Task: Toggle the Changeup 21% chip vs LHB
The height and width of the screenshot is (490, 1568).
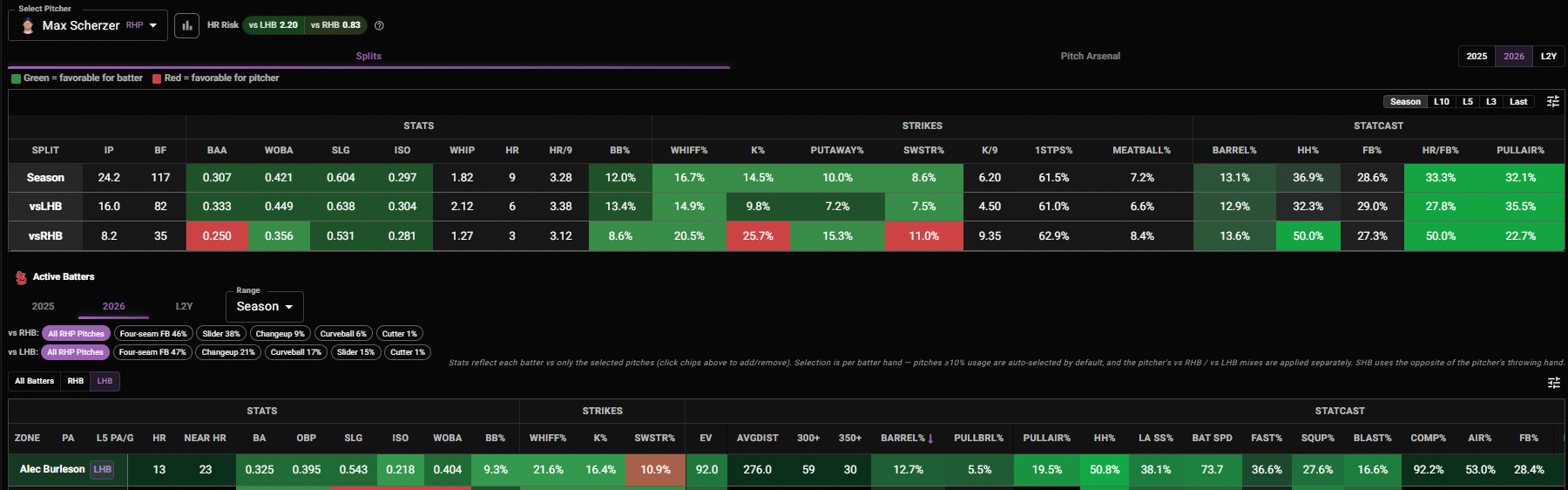Action: pos(228,352)
